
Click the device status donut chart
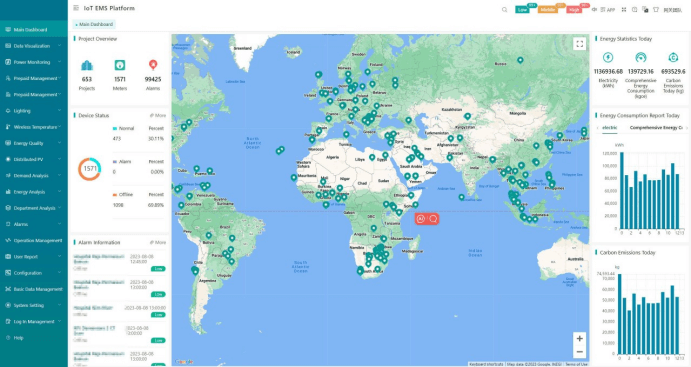90,169
